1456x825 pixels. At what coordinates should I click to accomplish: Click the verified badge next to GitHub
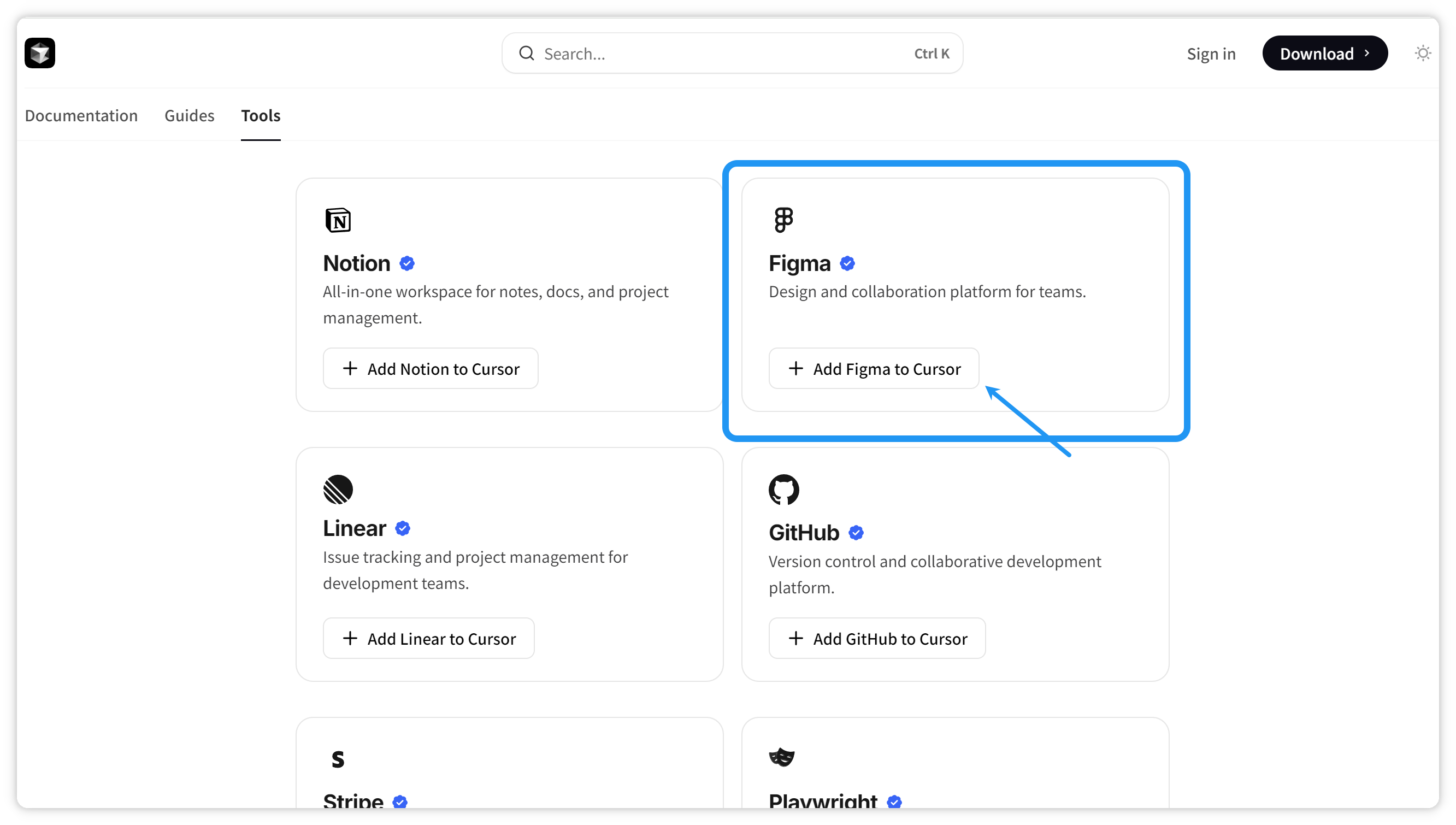point(856,533)
